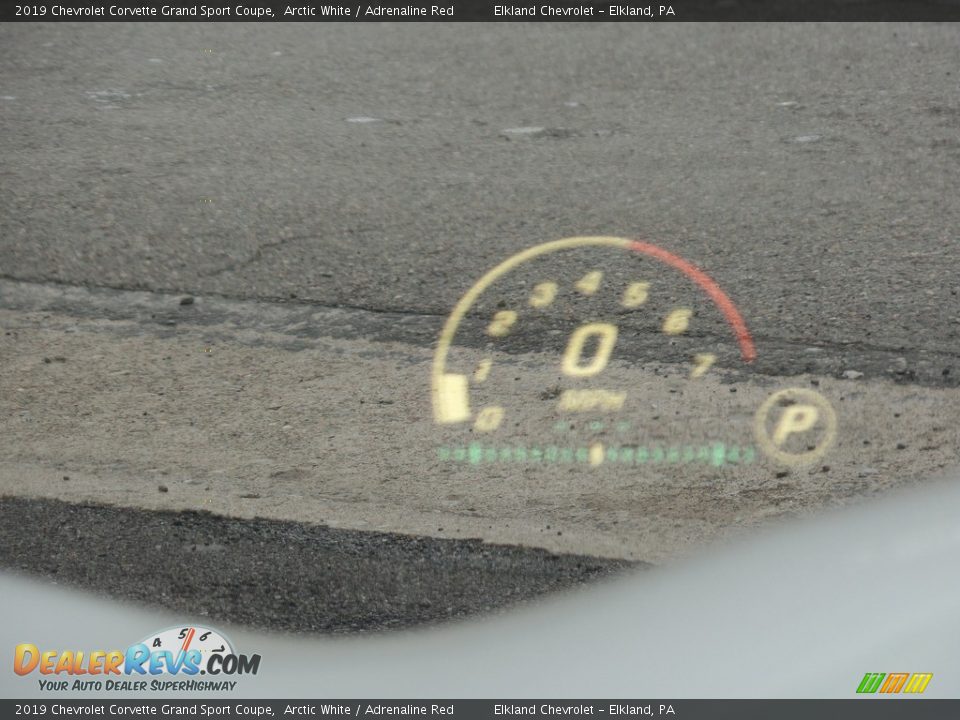Screen dimensions: 960x720
Task: Click the tachometer needle block near 1
Action: point(451,397)
